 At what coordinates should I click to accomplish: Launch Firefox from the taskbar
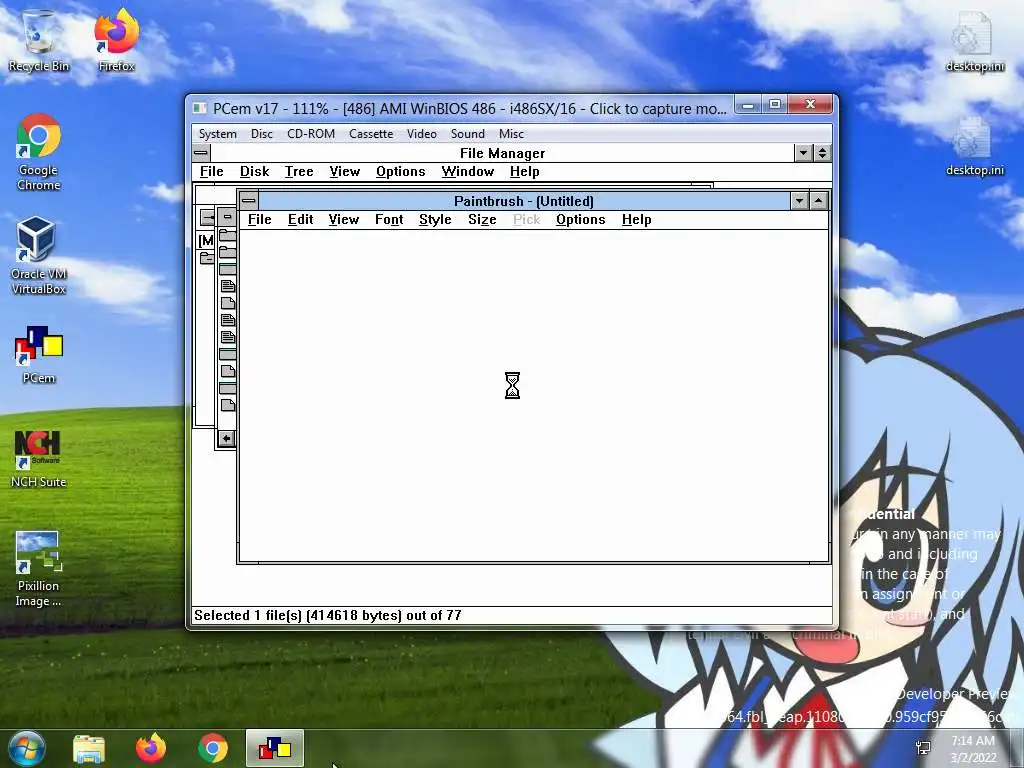click(151, 748)
